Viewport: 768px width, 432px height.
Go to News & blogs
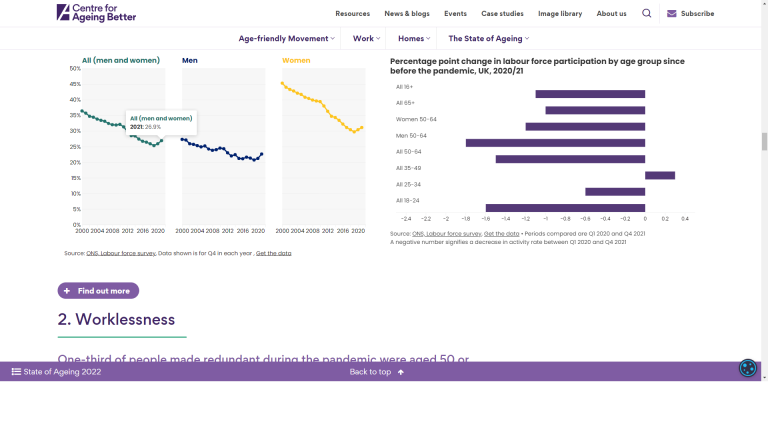pos(407,13)
